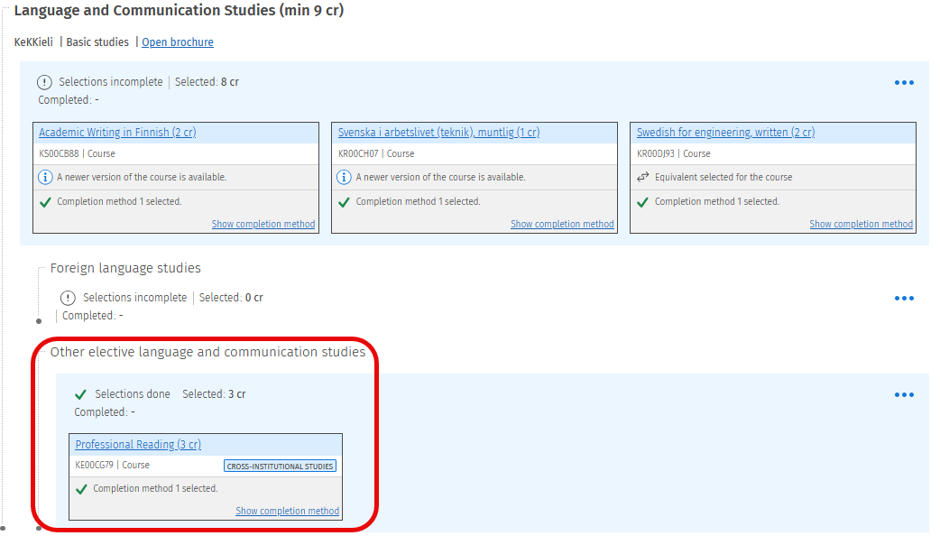
Task: Click the Selected: 3 cr text
Action: [214, 394]
